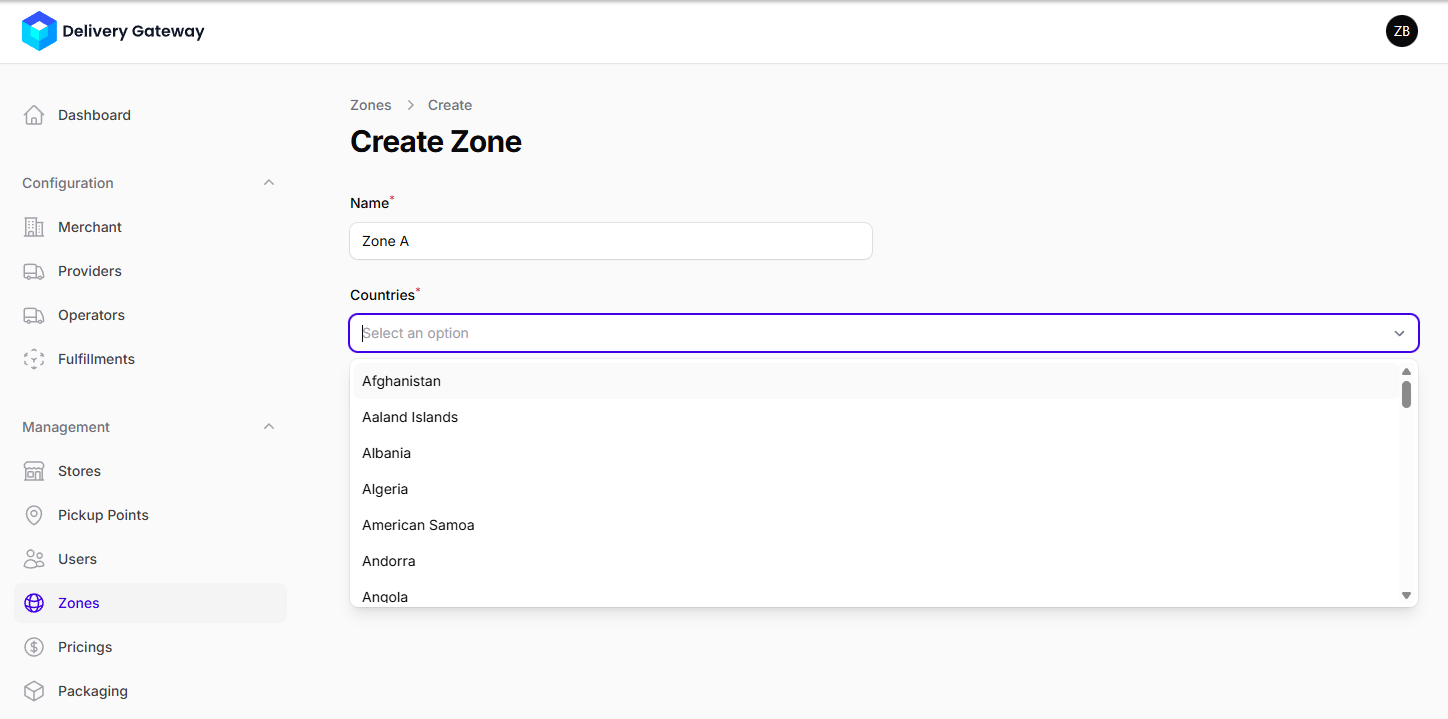1448x719 pixels.
Task: Select American Samoa option
Action: 418,525
